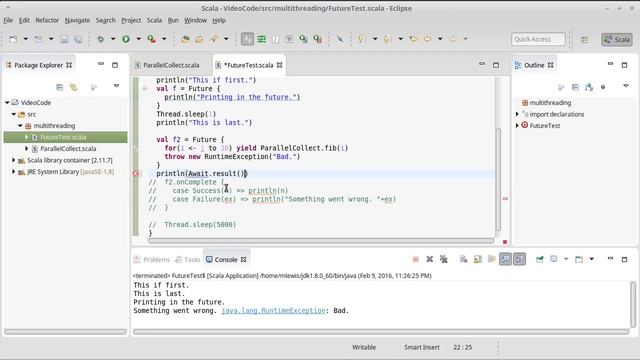Toggle Link with Editor in Package Explorer
The height and width of the screenshot is (360, 640).
[x=73, y=87]
